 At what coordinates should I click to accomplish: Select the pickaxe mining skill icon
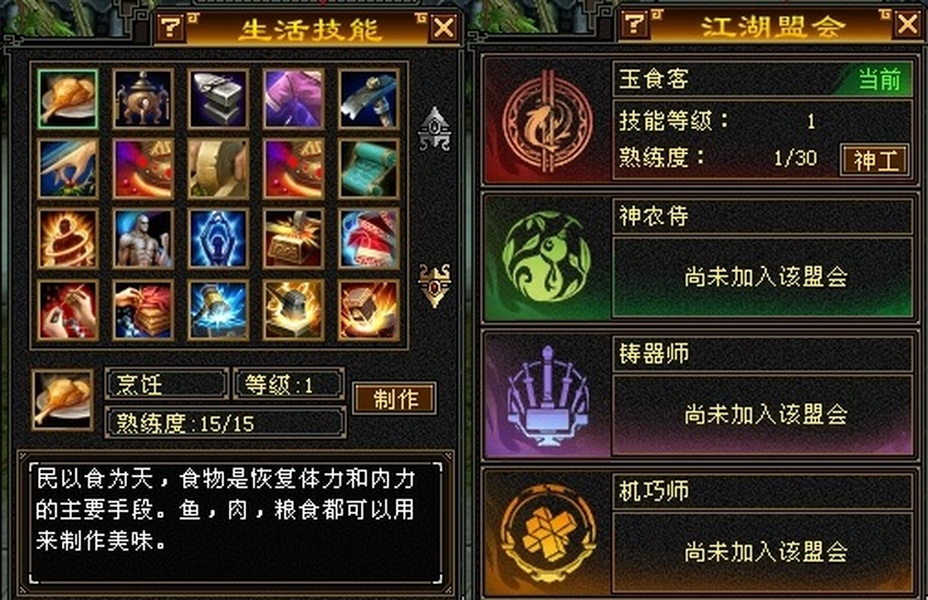[369, 99]
